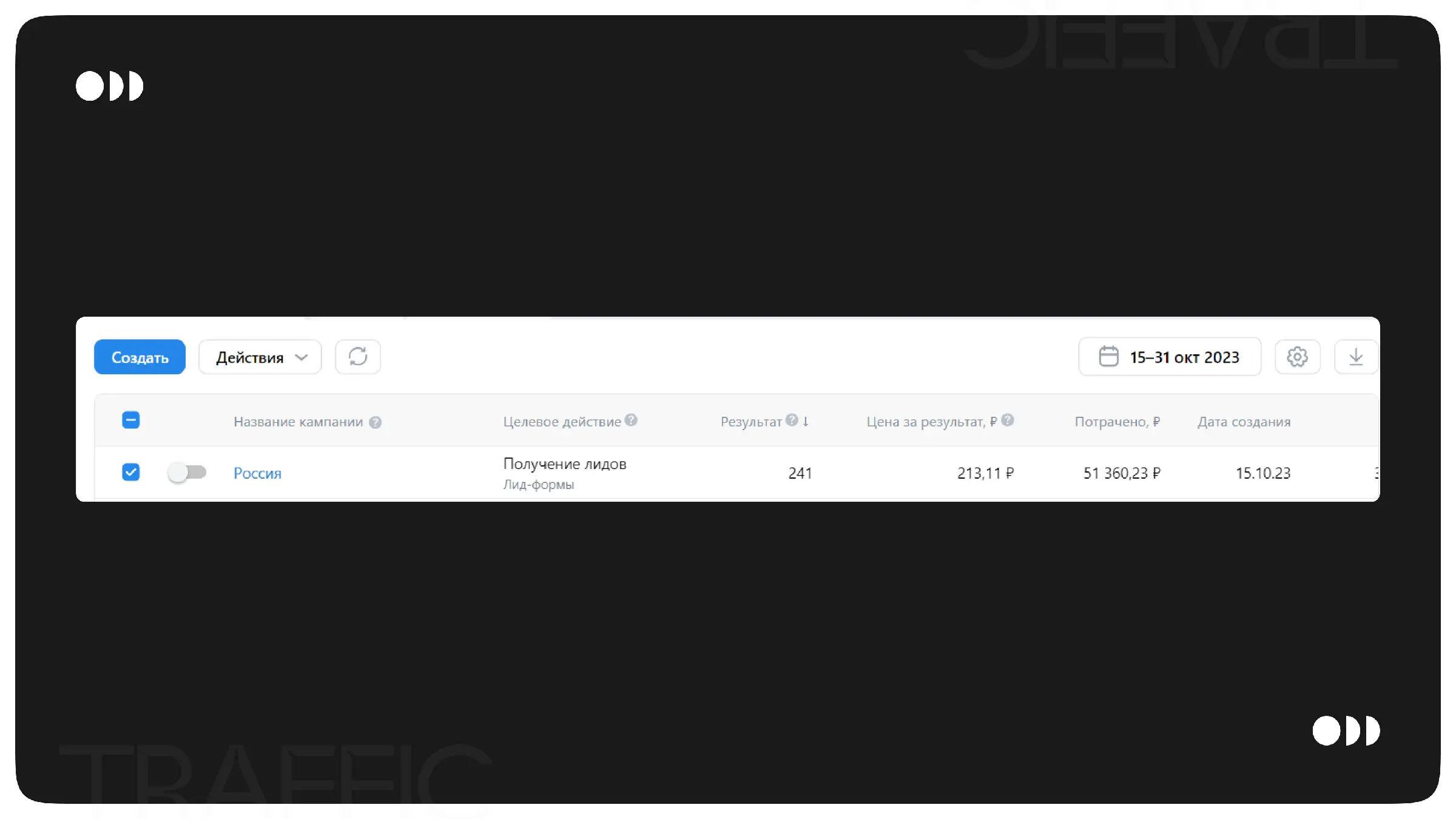This screenshot has width=1456, height=819.
Task: Click the Название кампании column header
Action: click(x=298, y=422)
